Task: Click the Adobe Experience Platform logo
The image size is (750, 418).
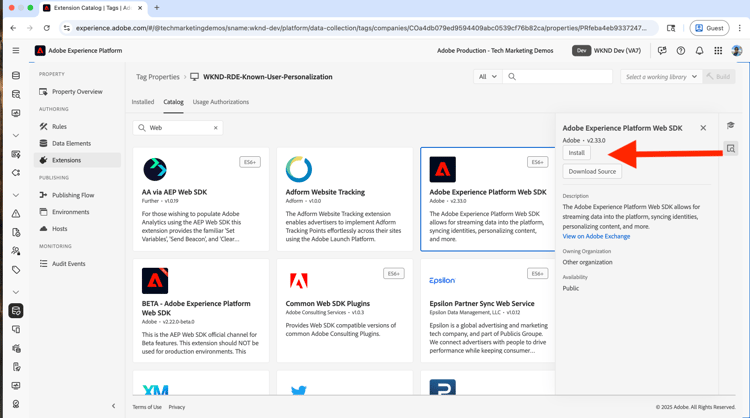Action: pos(40,51)
